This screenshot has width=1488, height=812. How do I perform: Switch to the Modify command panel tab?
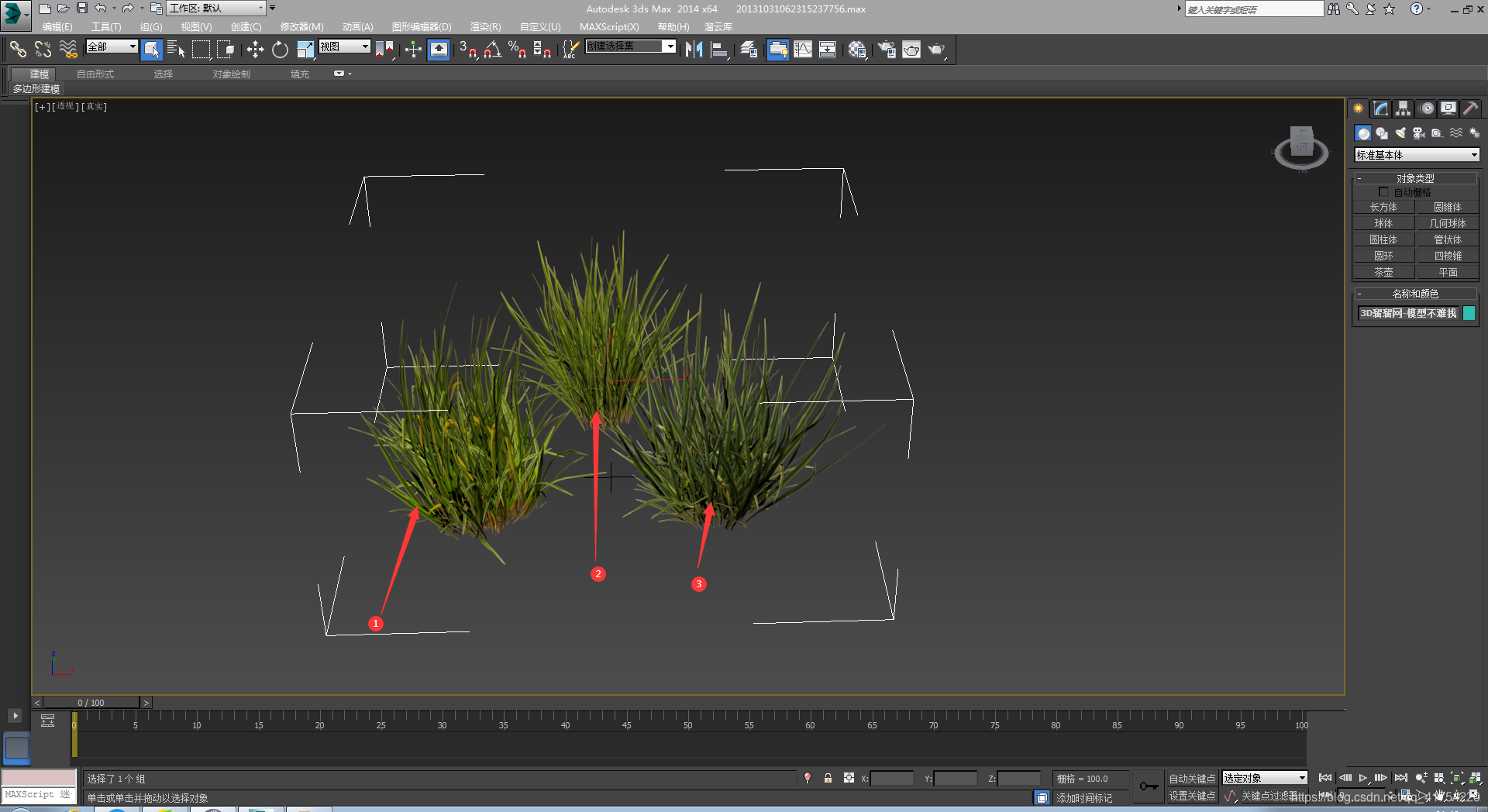[1381, 108]
